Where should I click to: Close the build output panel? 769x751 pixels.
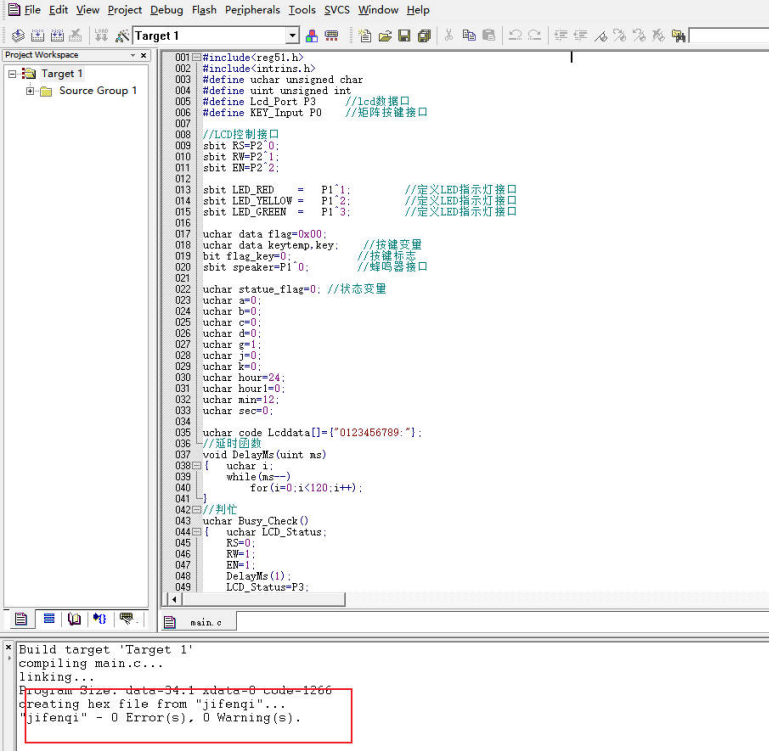pyautogui.click(x=8, y=647)
